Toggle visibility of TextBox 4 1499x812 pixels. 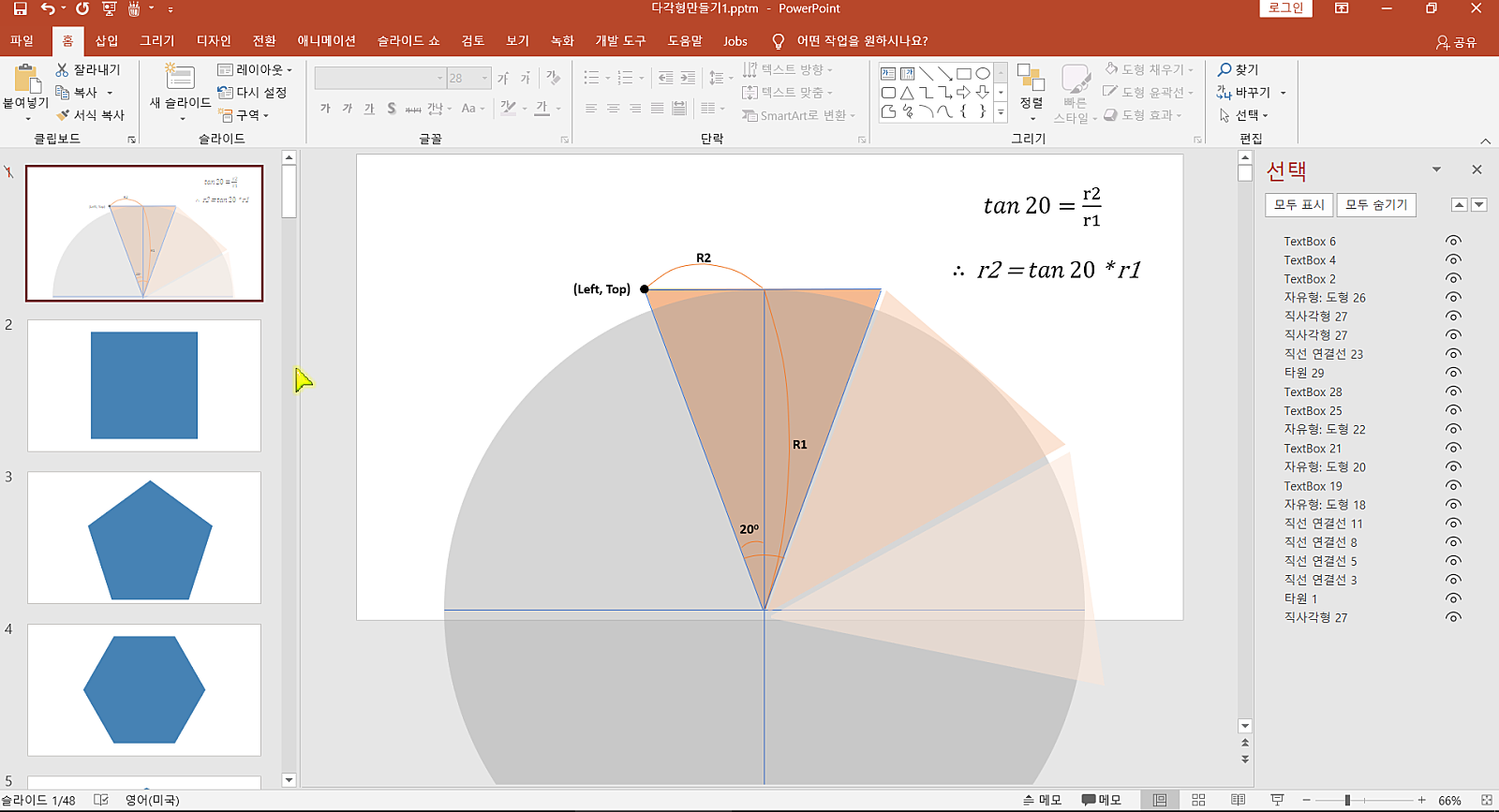pos(1453,259)
